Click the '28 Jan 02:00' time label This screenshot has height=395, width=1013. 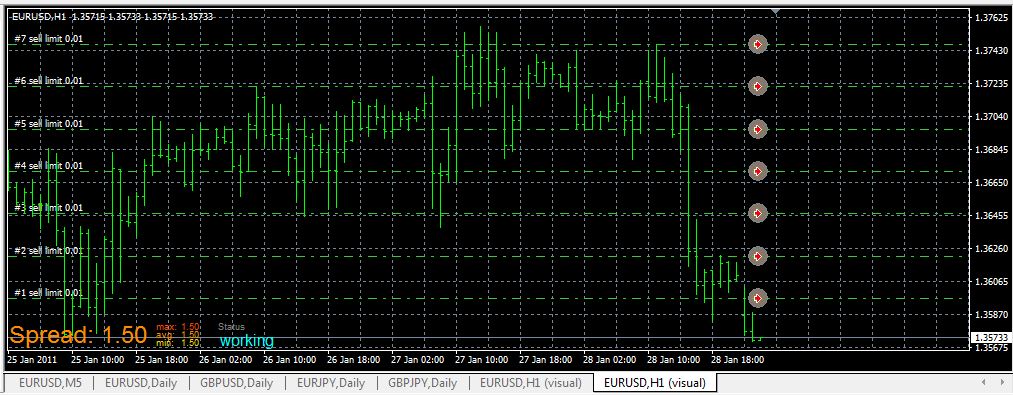tap(610, 359)
